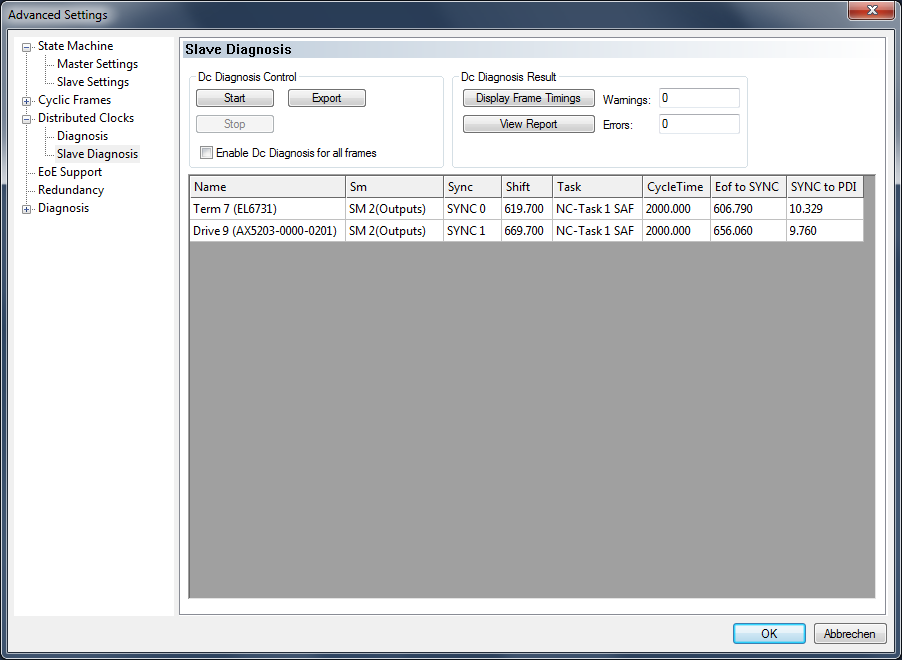Expand the Cyclic Frames tree node

click(27, 101)
